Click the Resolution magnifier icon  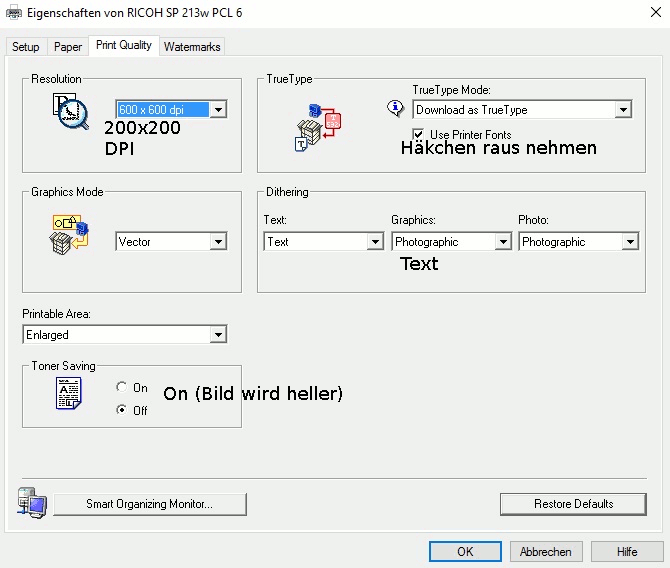pyautogui.click(x=71, y=111)
